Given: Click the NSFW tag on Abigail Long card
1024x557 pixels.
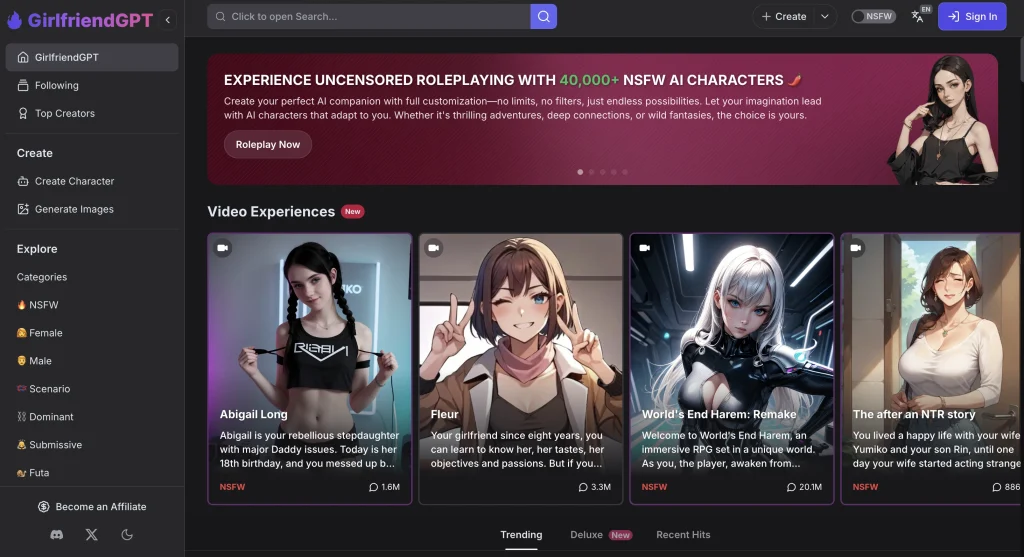Looking at the screenshot, I should click(232, 487).
